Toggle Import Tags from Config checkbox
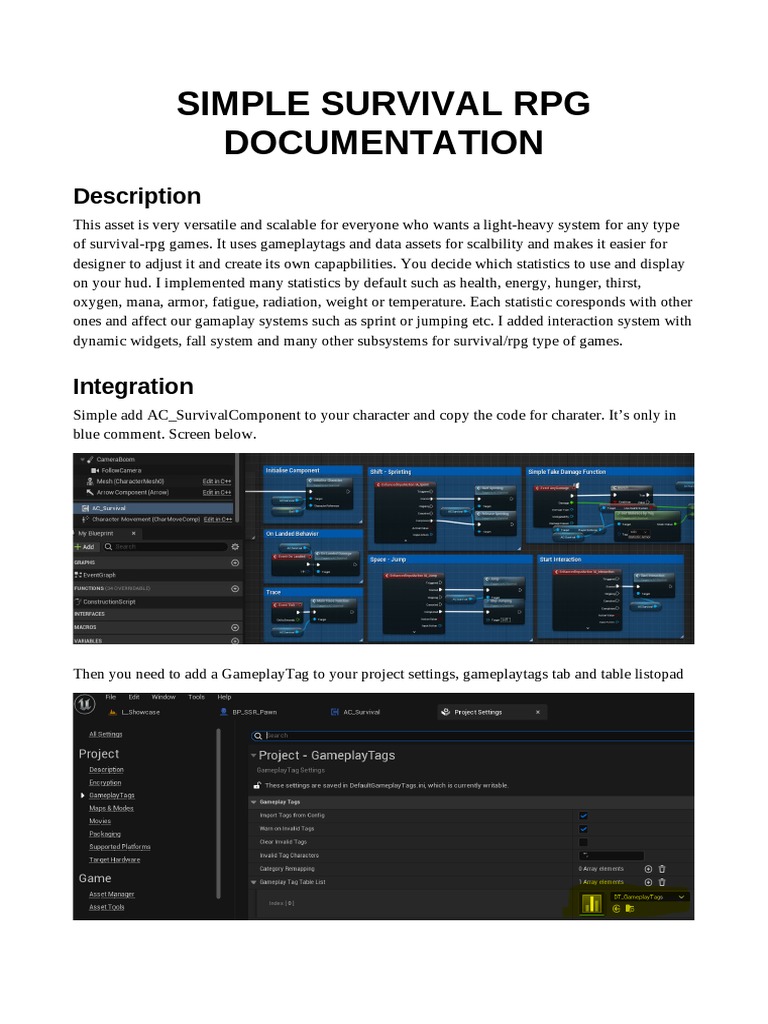Image resolution: width=768 pixels, height=1024 pixels. tap(584, 815)
